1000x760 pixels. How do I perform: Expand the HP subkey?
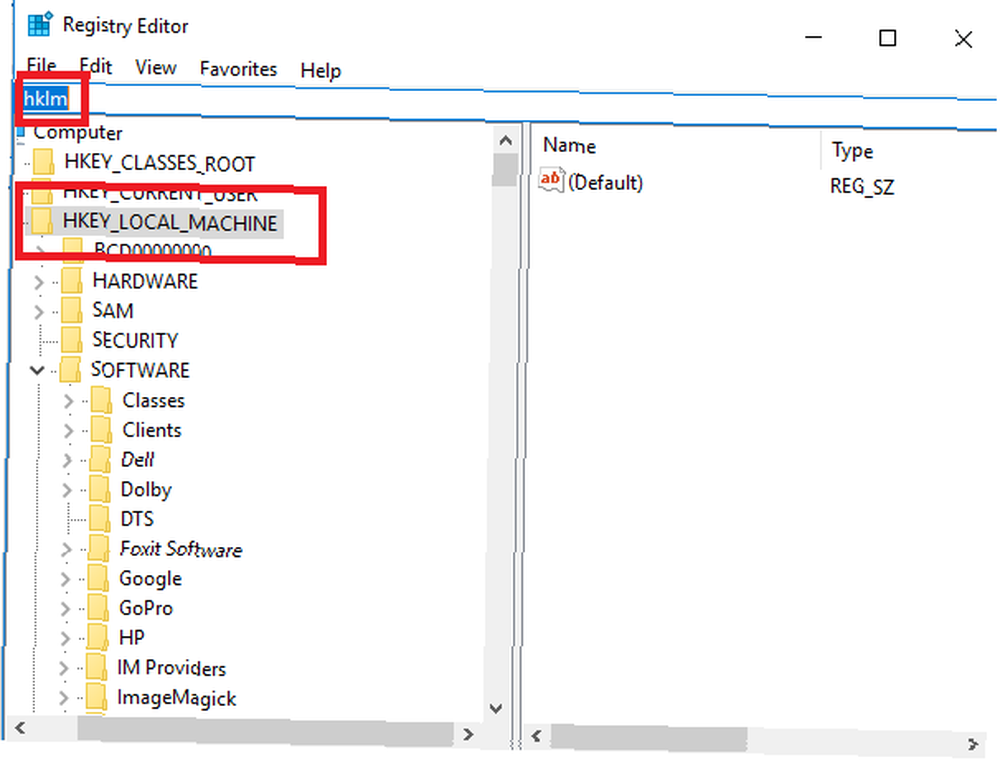coord(65,638)
